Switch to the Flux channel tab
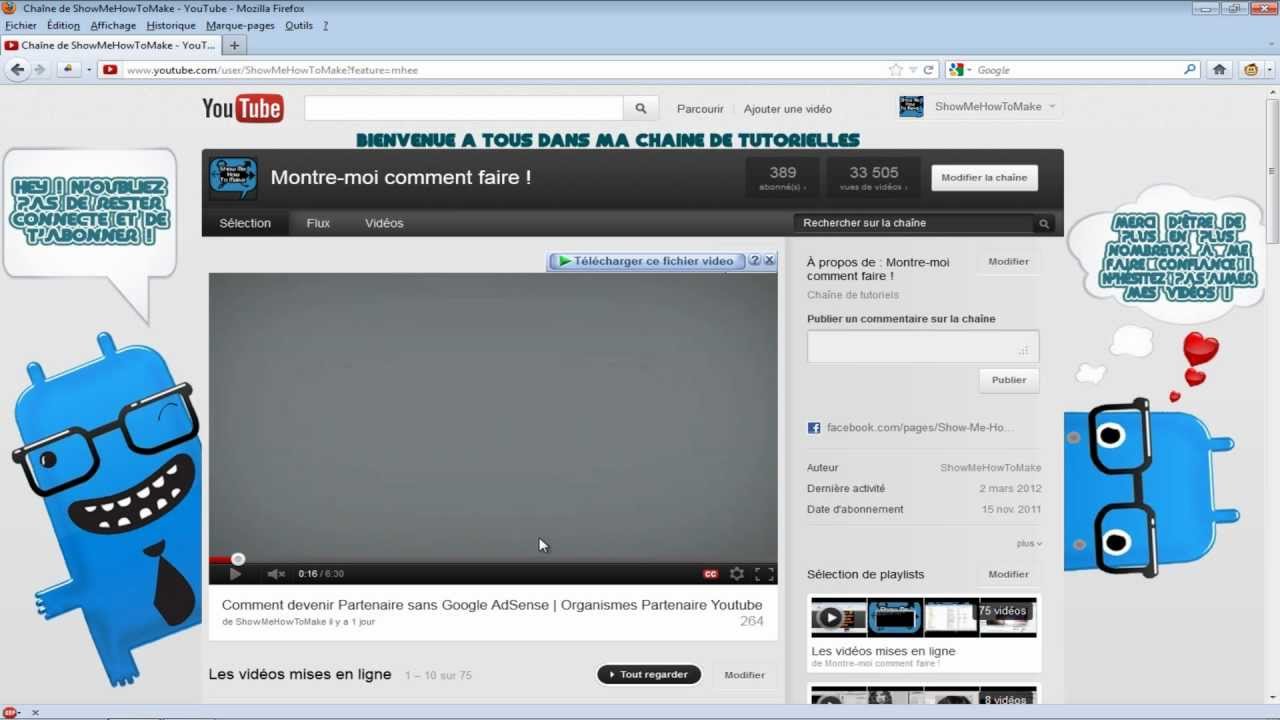Image resolution: width=1280 pixels, height=720 pixels. (x=318, y=223)
